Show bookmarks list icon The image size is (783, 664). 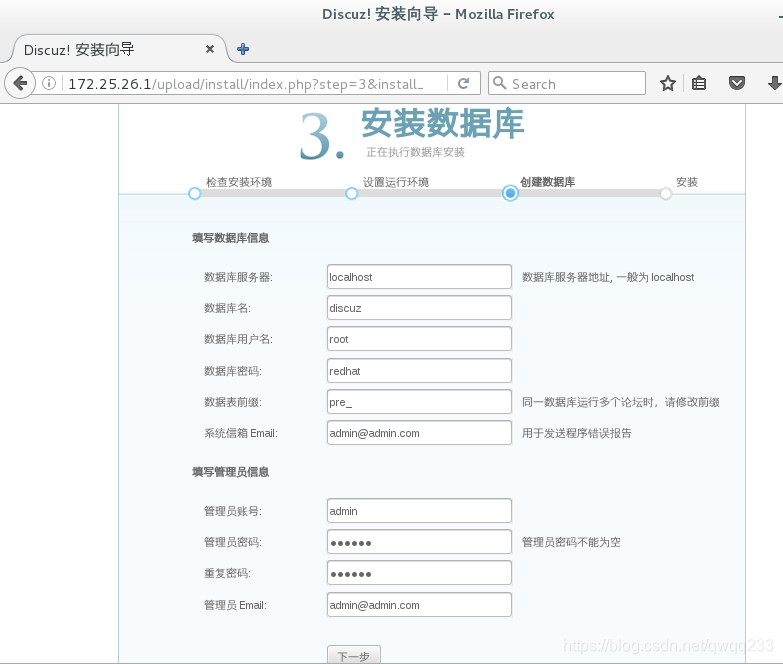point(699,83)
